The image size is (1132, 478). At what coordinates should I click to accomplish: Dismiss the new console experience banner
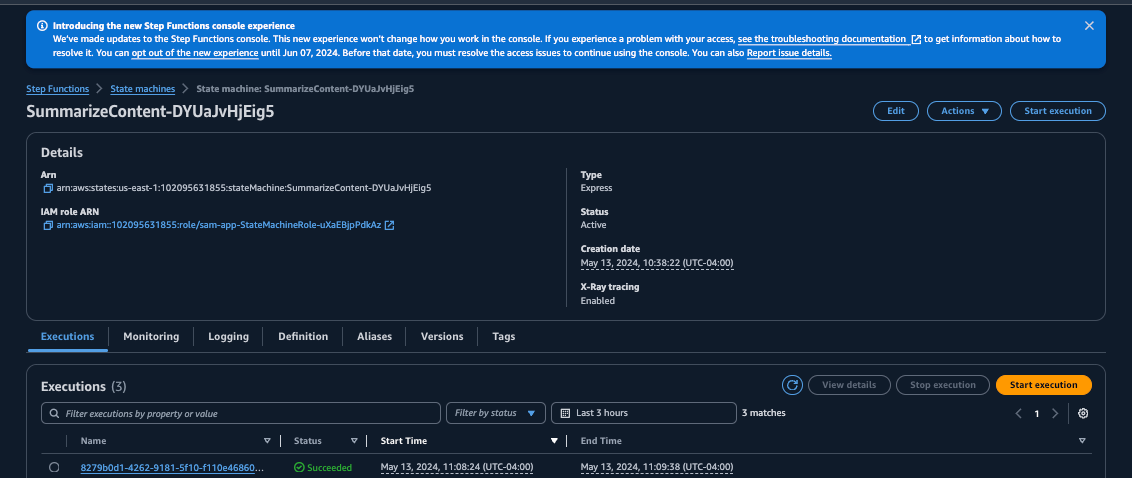[1089, 25]
